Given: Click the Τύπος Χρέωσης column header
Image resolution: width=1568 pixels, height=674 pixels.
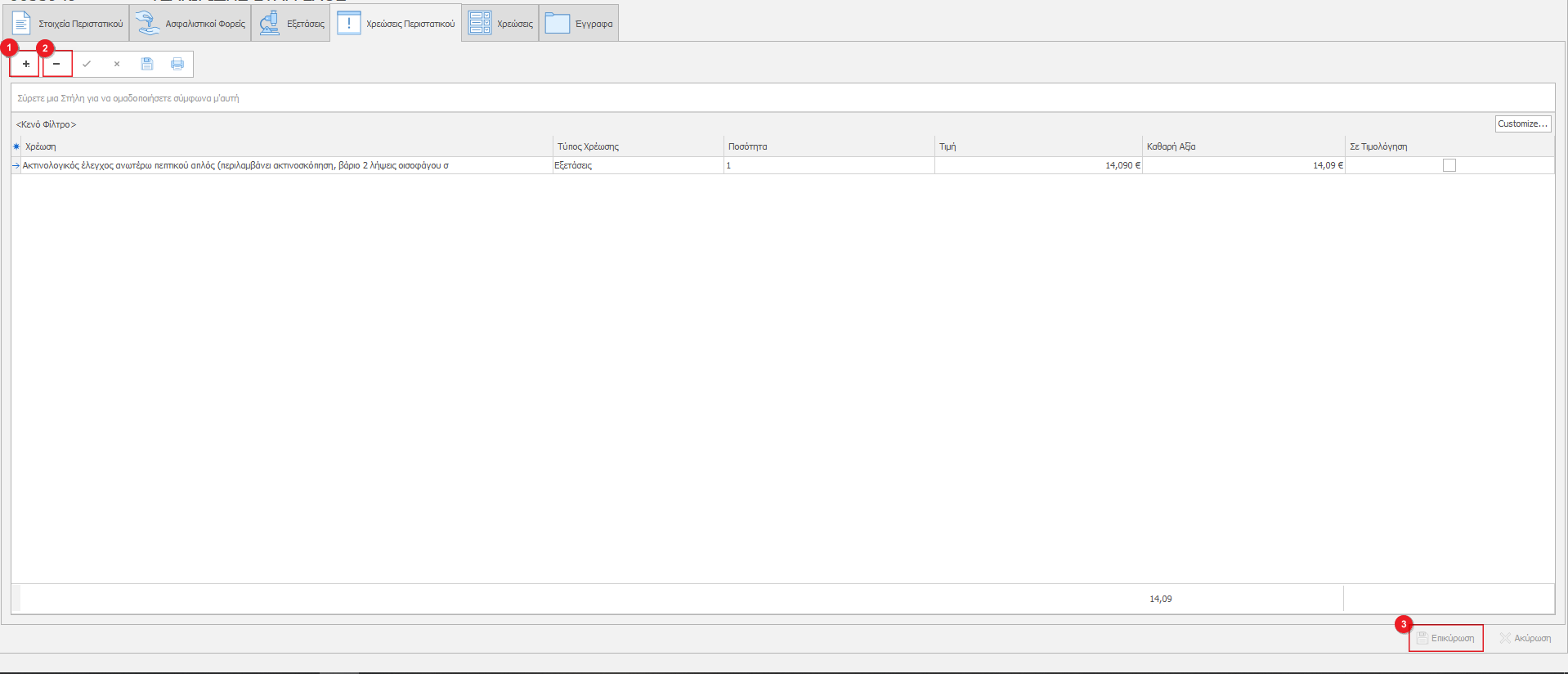Looking at the screenshot, I should (589, 146).
